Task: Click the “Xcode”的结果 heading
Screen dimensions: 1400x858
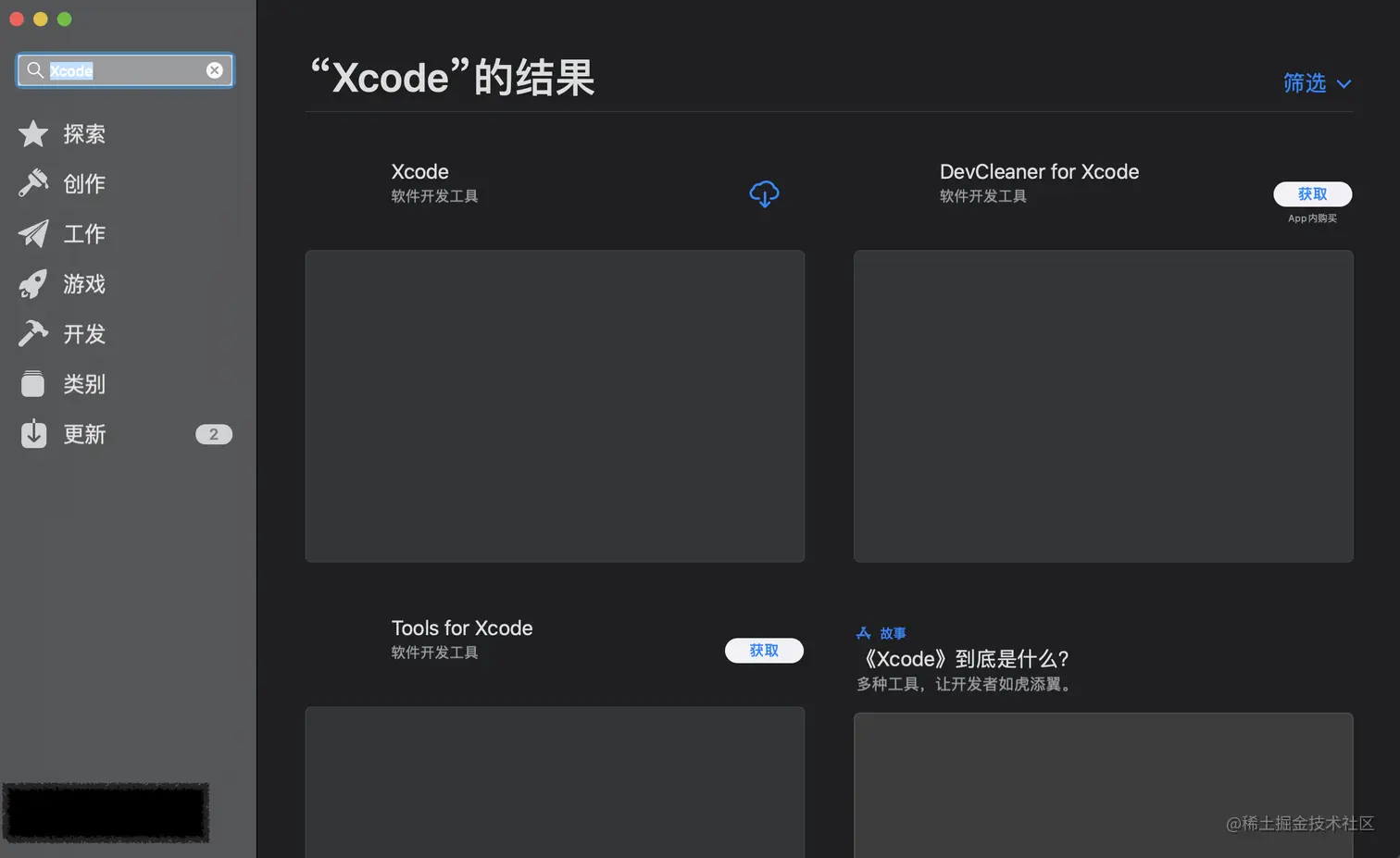Action: pos(453,77)
